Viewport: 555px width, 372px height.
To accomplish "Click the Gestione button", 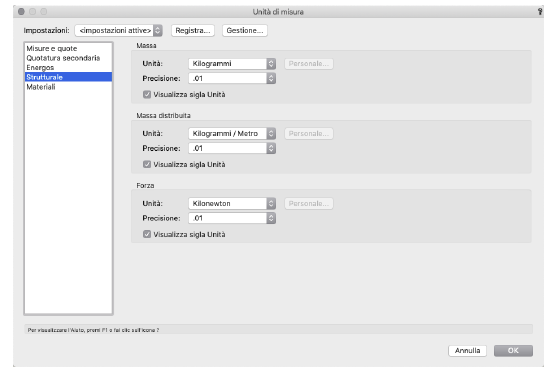I will [245, 30].
